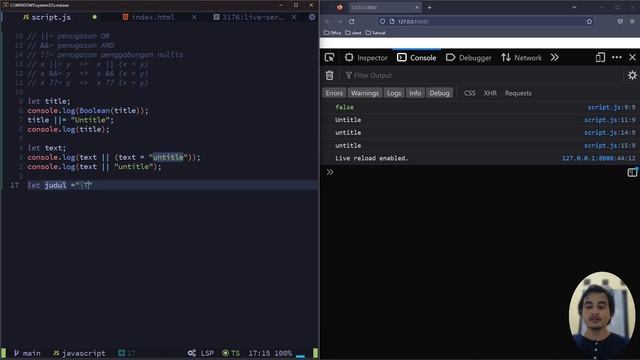Click the "Live reload enabled." message
Image resolution: width=640 pixels, height=360 pixels.
click(371, 158)
